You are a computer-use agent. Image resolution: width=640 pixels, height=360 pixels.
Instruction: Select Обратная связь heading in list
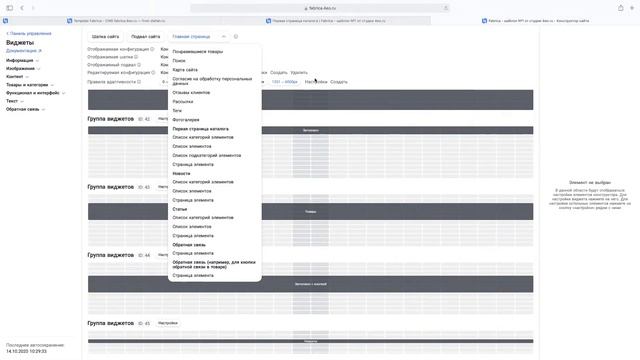(189, 244)
